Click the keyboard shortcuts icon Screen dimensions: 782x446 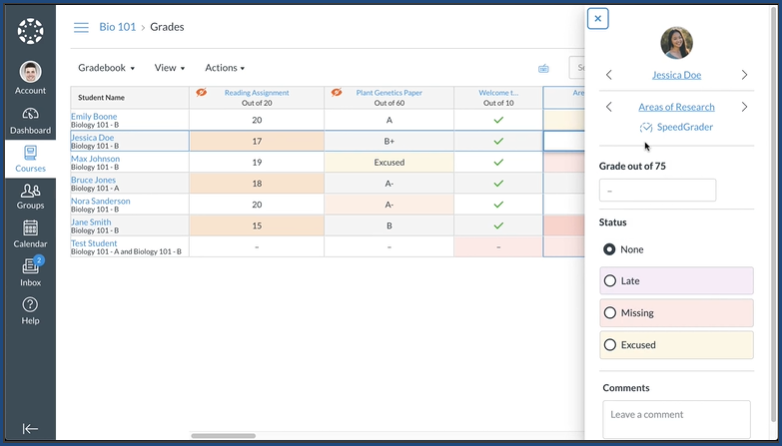(544, 68)
